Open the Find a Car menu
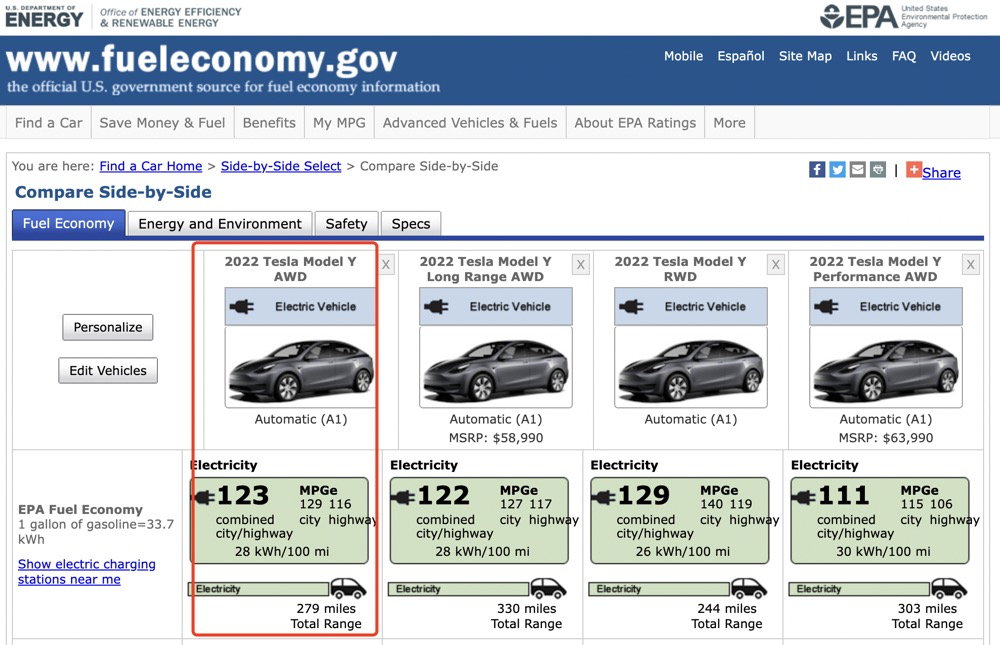This screenshot has width=1000, height=645. coord(48,122)
